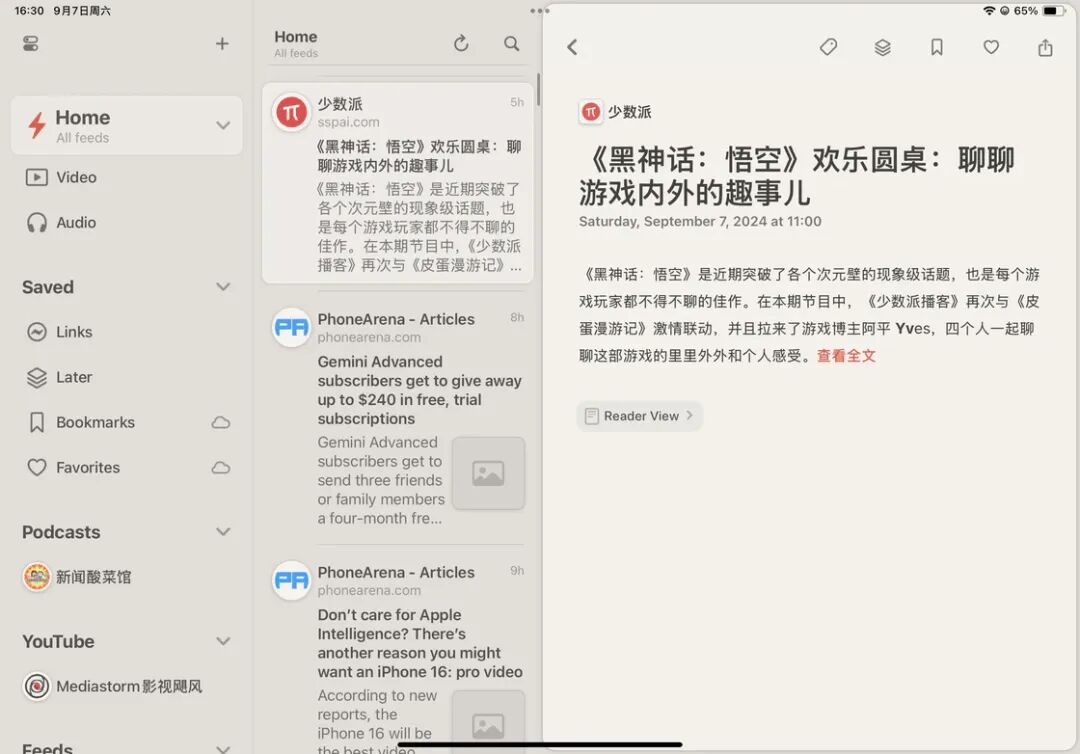Open the Apple Intelligence iPhone 16 article
Image resolution: width=1080 pixels, height=754 pixels.
397,654
